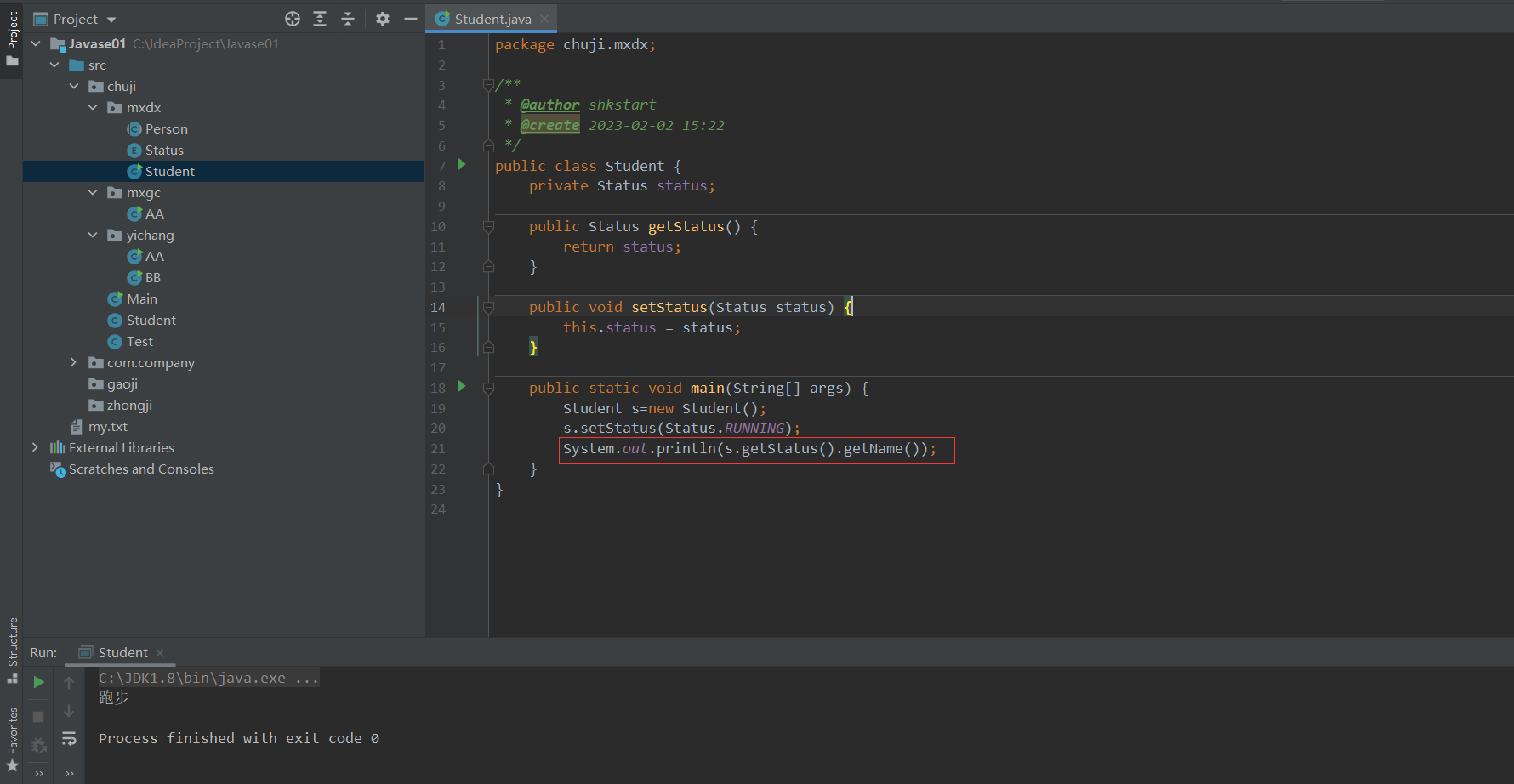Select the Student tab in Run panel
The width and height of the screenshot is (1514, 784).
(122, 652)
